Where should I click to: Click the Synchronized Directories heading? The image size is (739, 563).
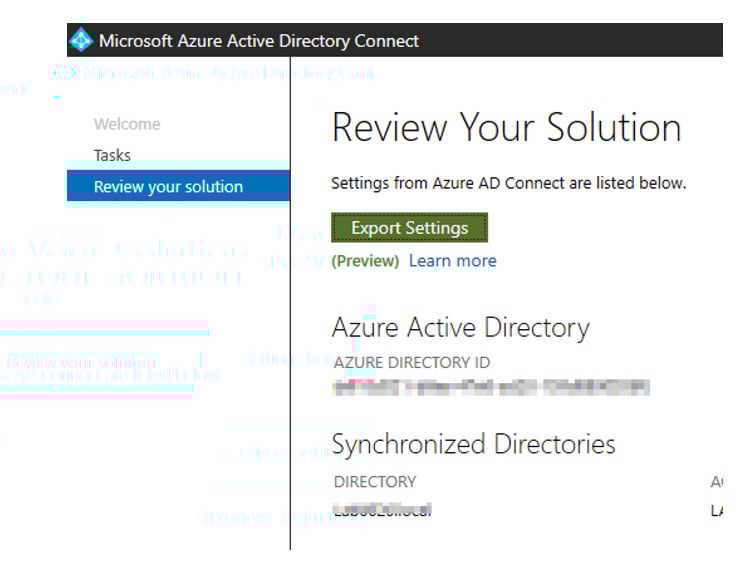pyautogui.click(x=474, y=444)
